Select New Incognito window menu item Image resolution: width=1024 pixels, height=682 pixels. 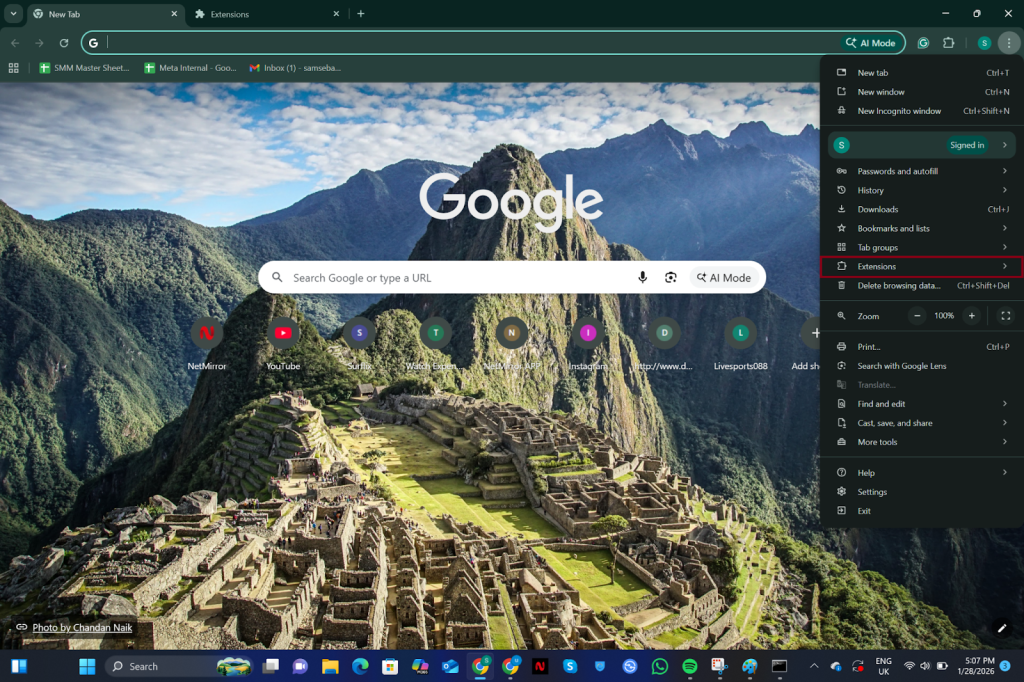tap(899, 111)
